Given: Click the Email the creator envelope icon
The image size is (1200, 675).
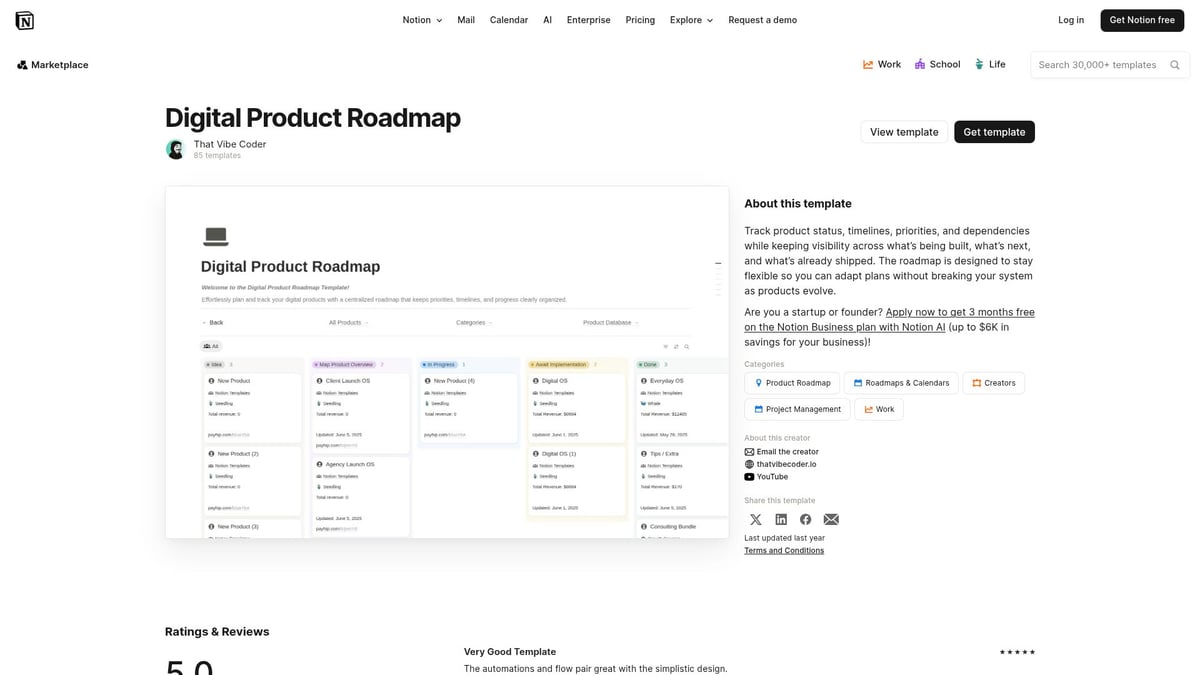Looking at the screenshot, I should [749, 451].
